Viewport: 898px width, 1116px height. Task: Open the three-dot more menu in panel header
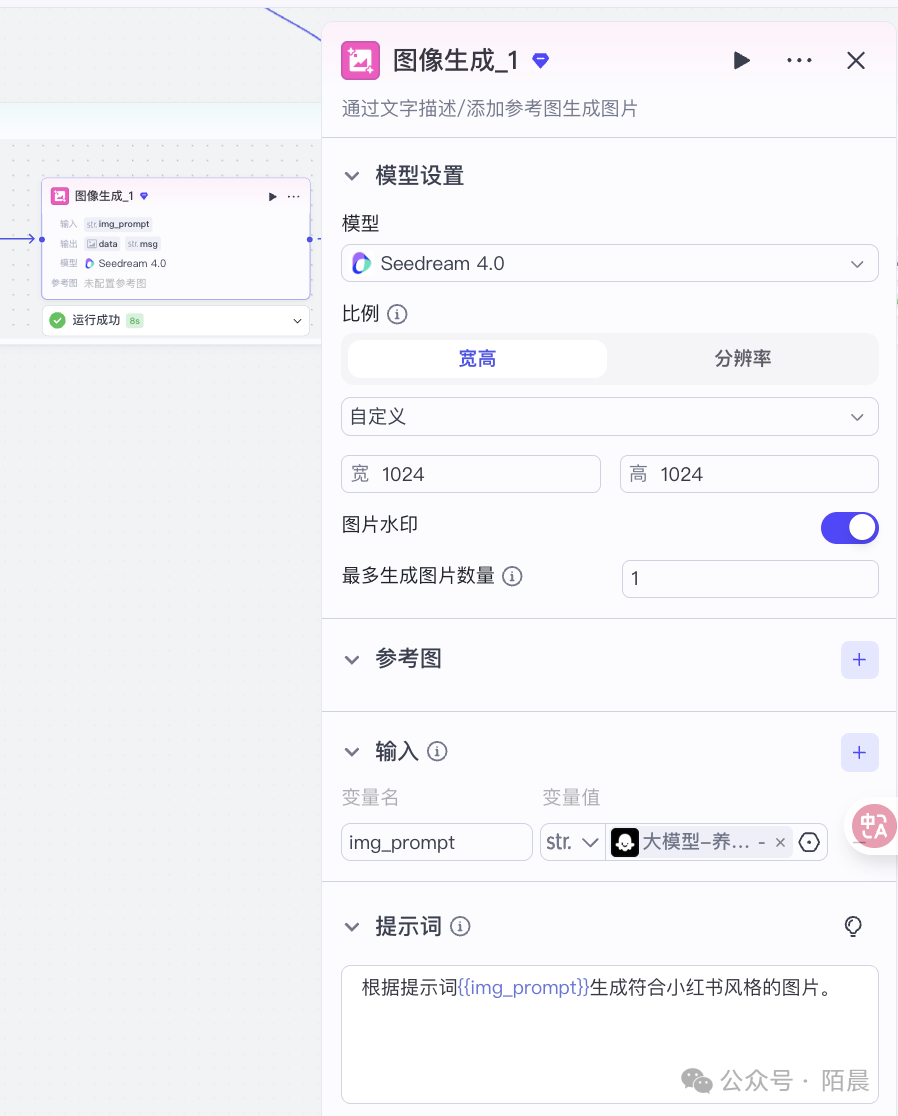(799, 60)
